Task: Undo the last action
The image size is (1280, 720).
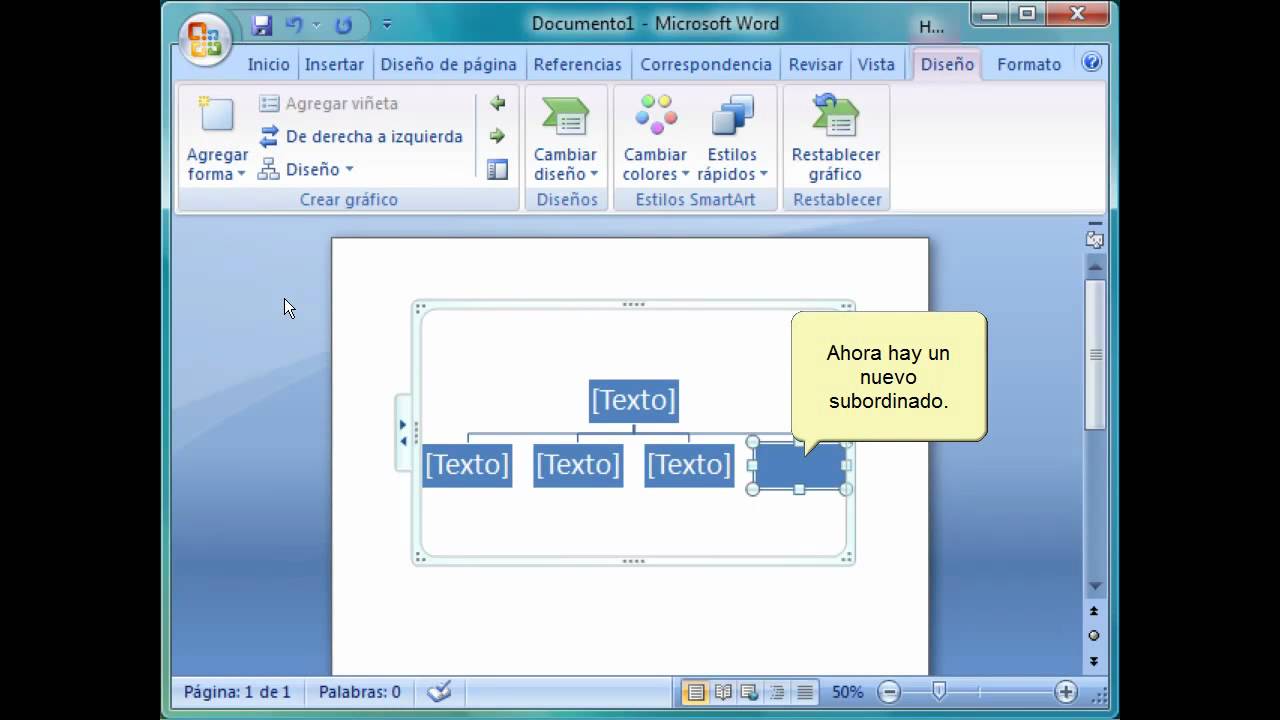Action: [294, 25]
